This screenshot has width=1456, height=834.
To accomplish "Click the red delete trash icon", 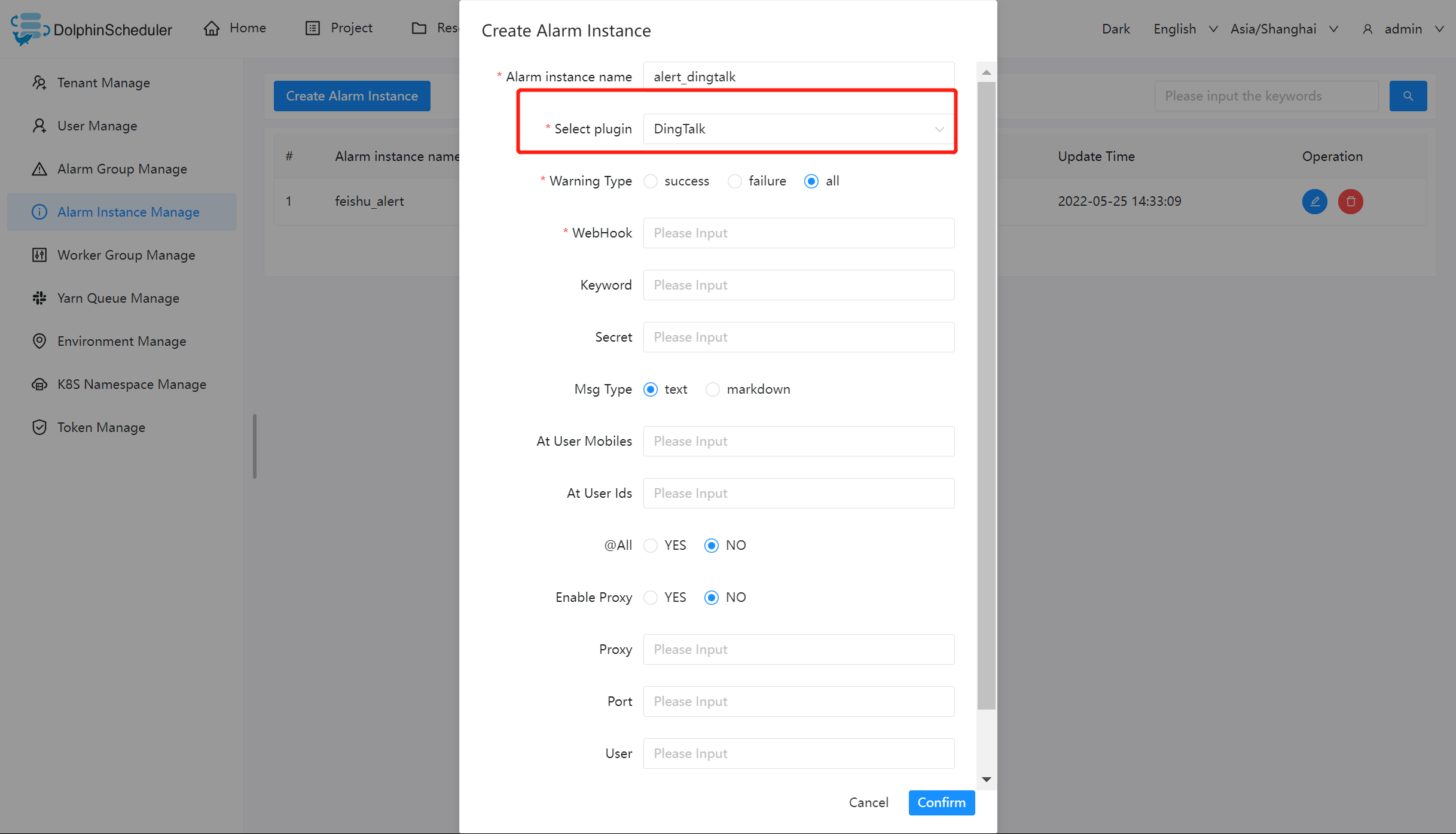I will (x=1350, y=201).
